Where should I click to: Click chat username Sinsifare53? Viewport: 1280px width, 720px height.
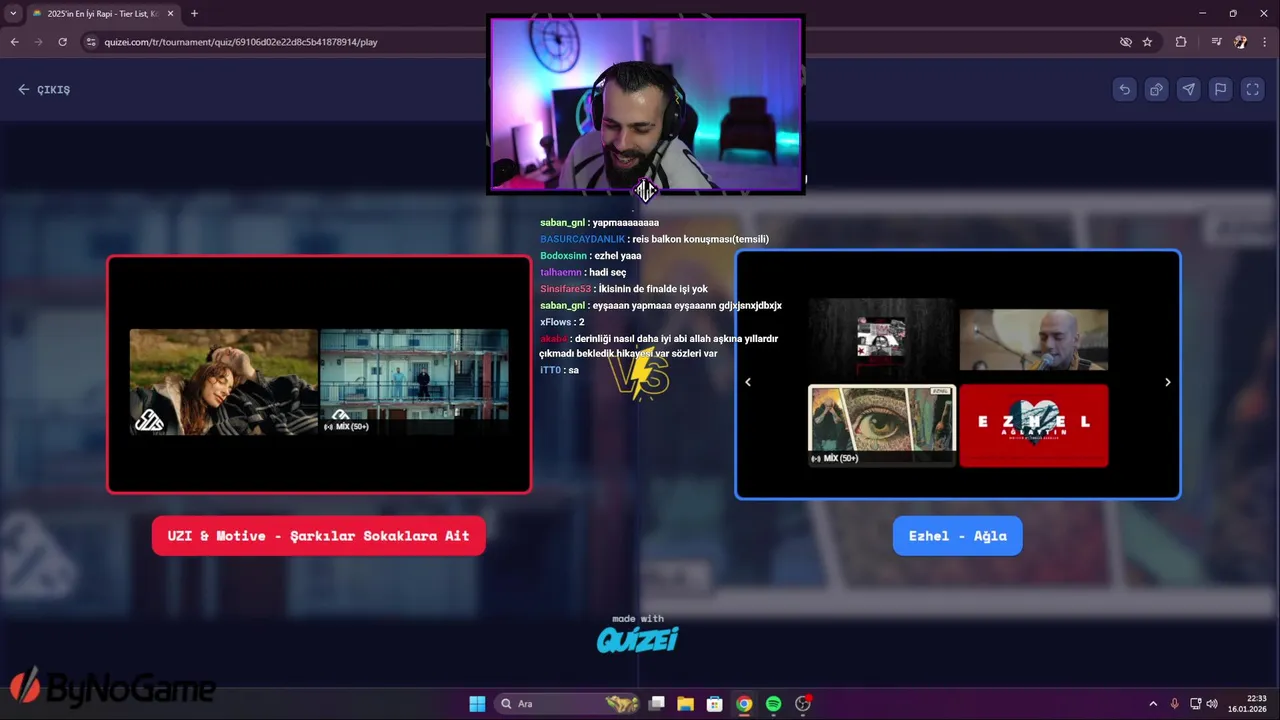pyautogui.click(x=565, y=289)
